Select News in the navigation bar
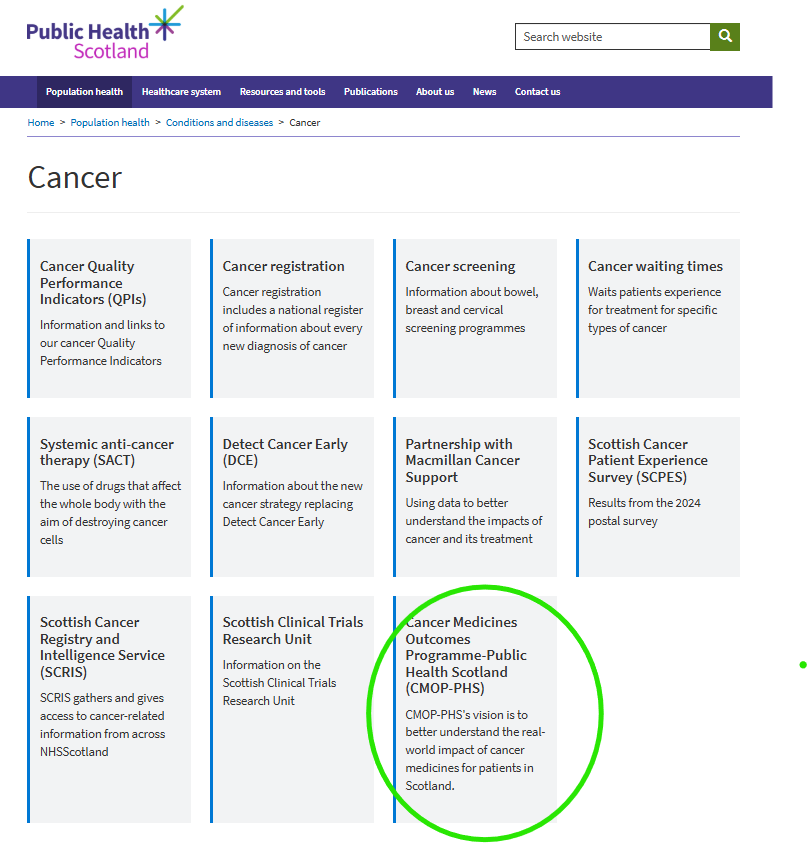807x845 pixels. (x=485, y=92)
